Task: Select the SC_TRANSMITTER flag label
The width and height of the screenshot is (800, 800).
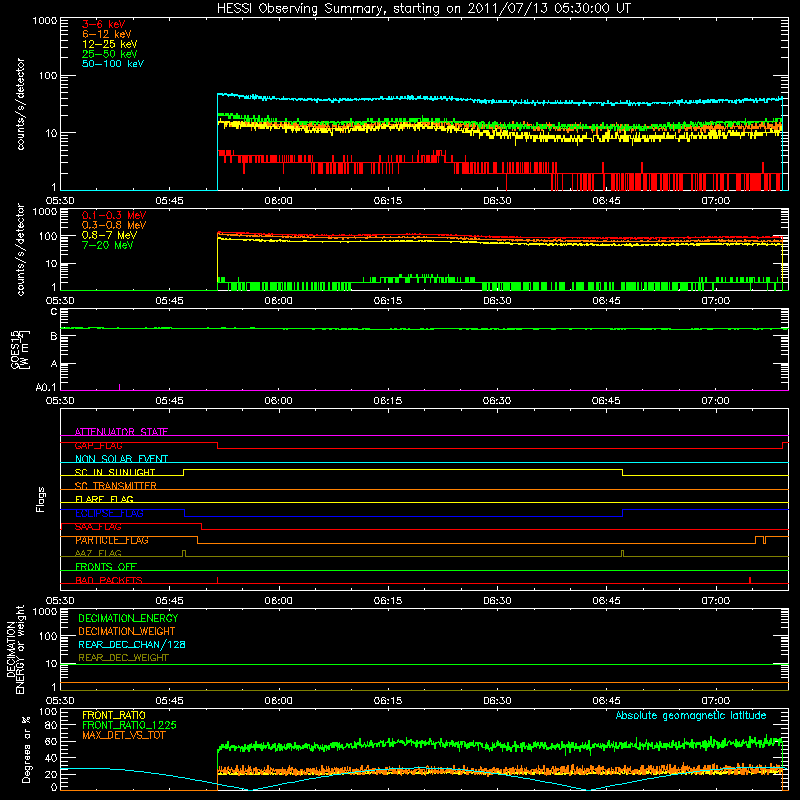Action: tap(115, 486)
